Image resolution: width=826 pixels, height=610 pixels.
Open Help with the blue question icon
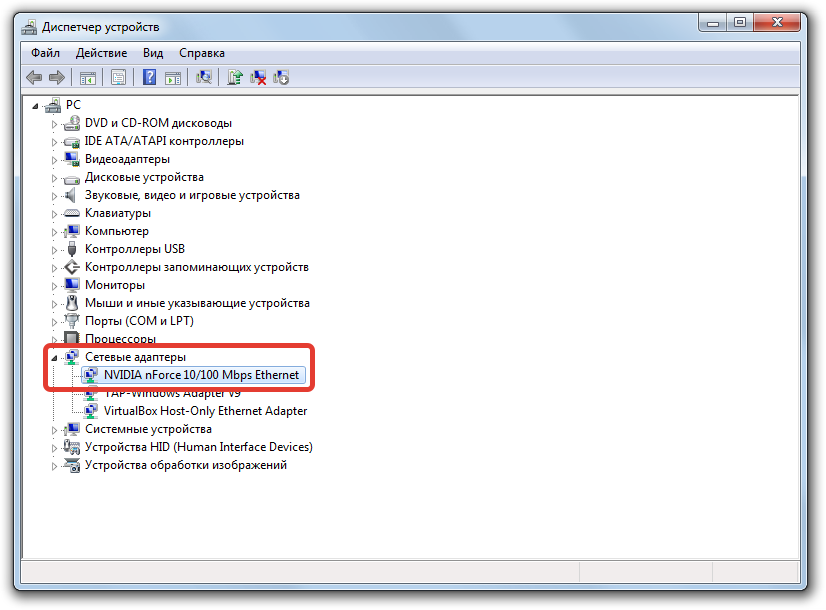[150, 77]
